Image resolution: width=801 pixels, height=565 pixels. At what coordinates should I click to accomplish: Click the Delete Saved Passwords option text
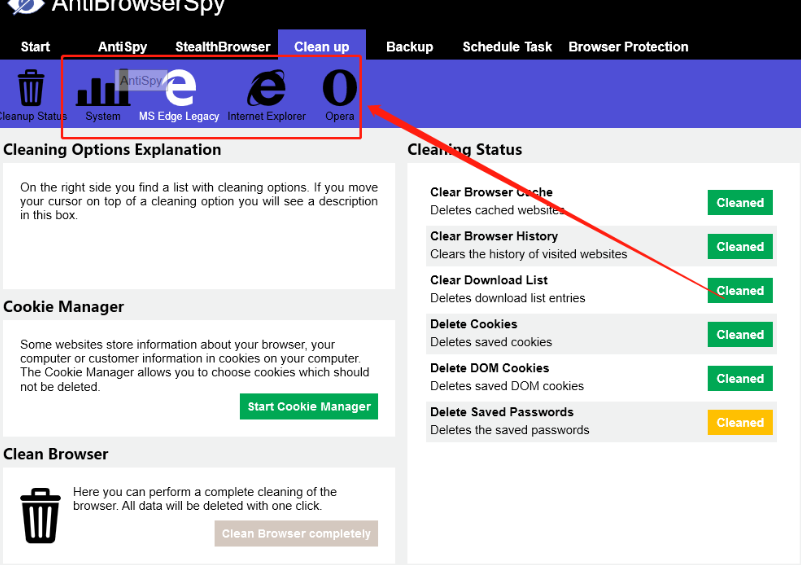coord(502,412)
